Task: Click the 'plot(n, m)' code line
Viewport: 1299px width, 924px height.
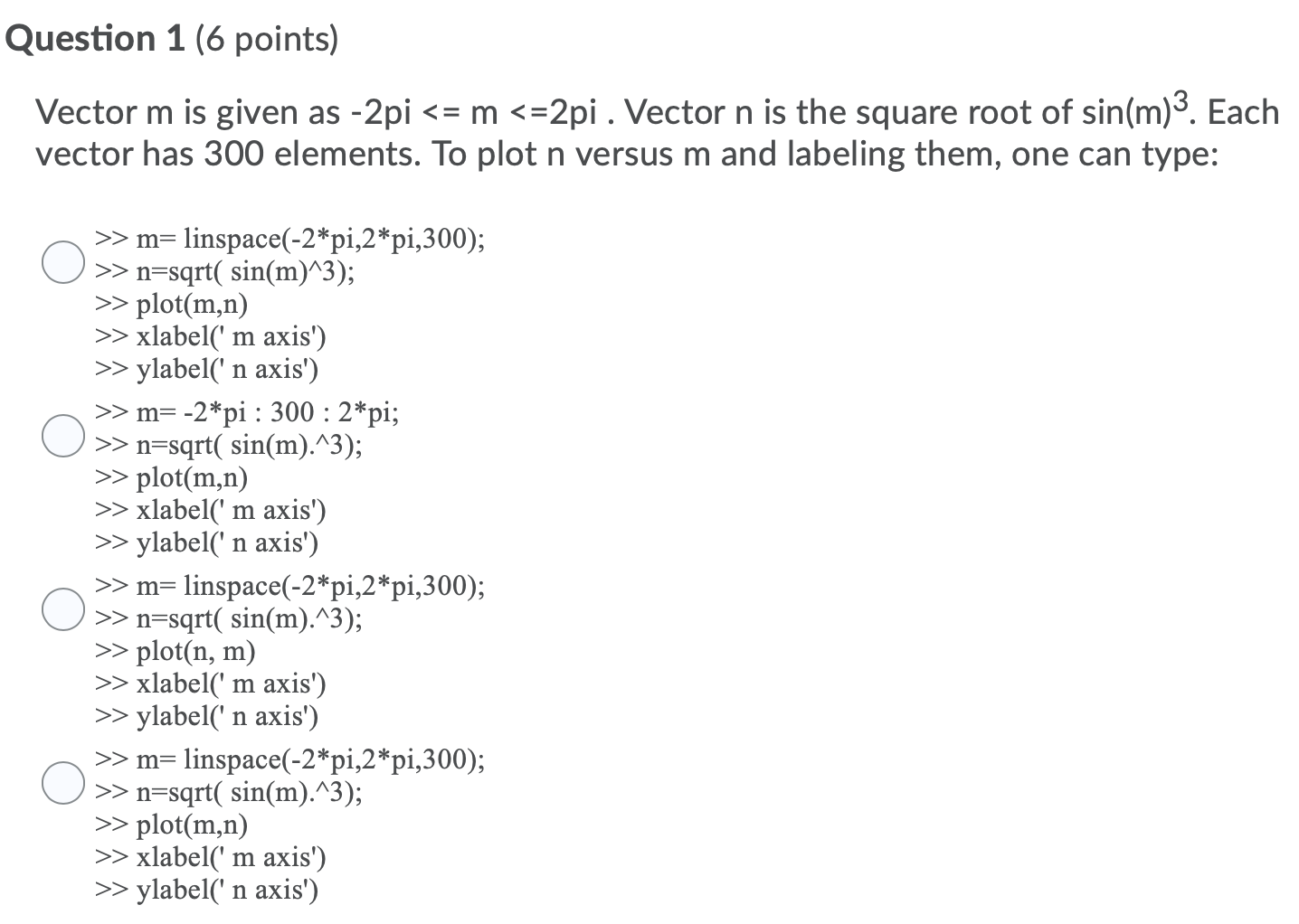Action: pos(176,651)
